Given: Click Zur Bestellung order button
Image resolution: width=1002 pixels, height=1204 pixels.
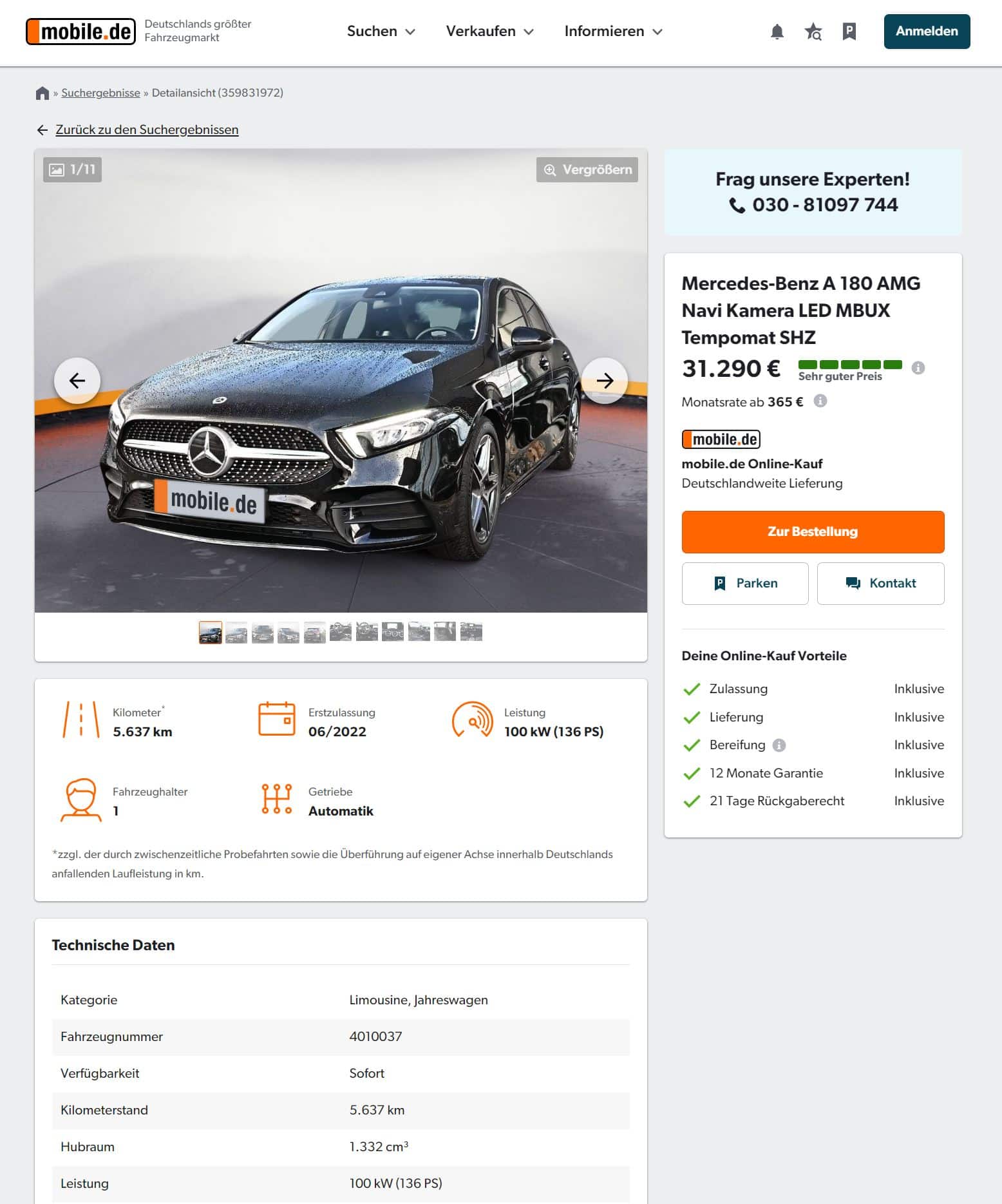Looking at the screenshot, I should [813, 532].
